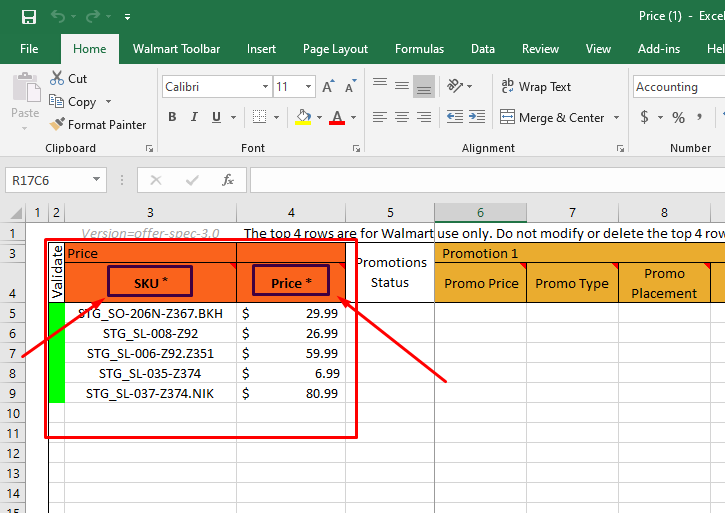Open the Formulas ribbon tab
Image resolution: width=725 pixels, height=513 pixels.
pos(419,49)
